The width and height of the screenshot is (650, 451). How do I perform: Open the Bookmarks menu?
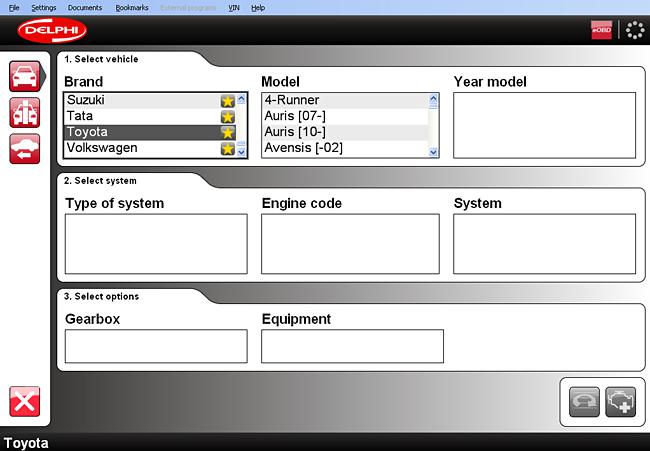[132, 7]
